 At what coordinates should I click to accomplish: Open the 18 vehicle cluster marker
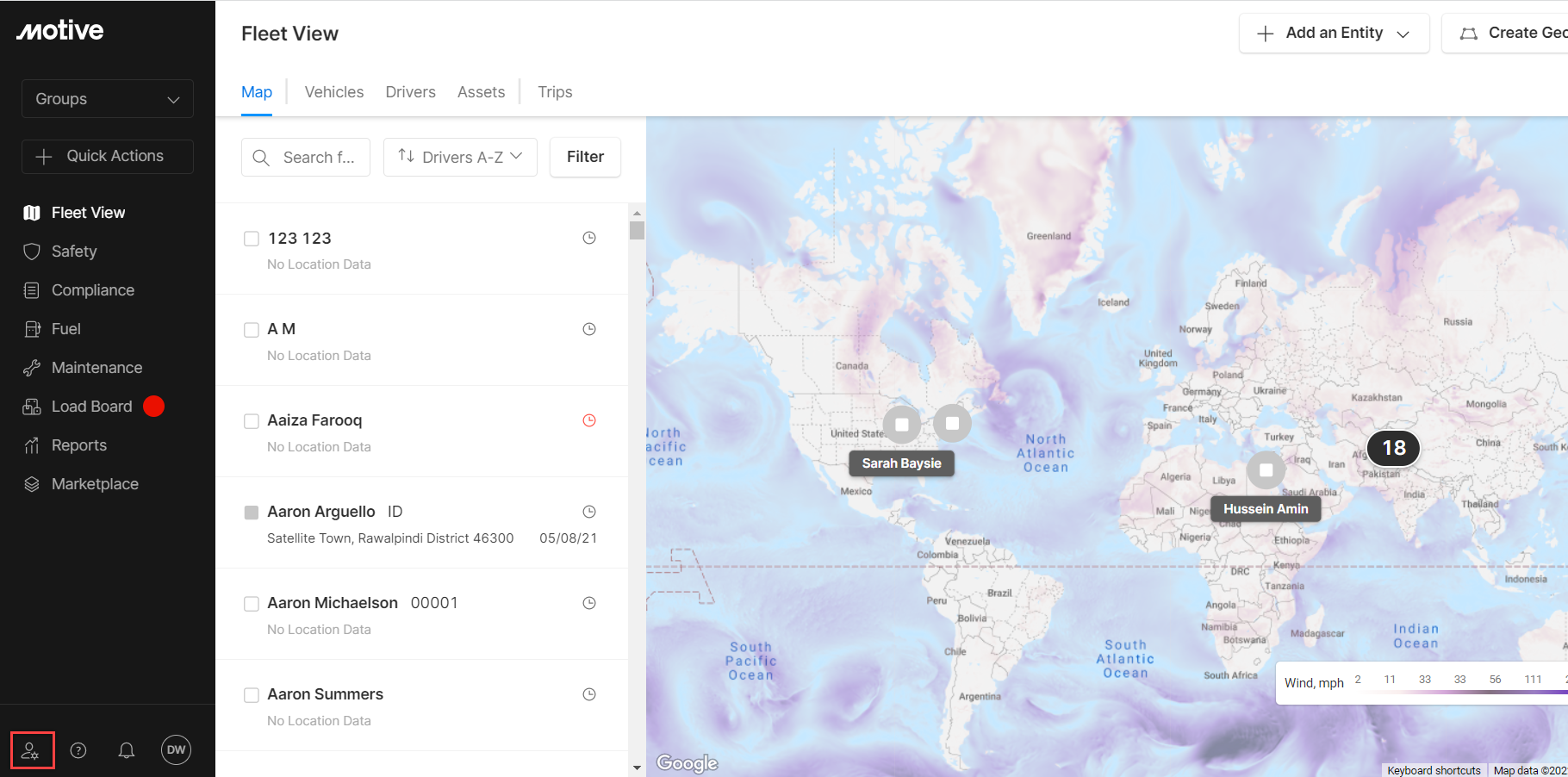[x=1393, y=448]
